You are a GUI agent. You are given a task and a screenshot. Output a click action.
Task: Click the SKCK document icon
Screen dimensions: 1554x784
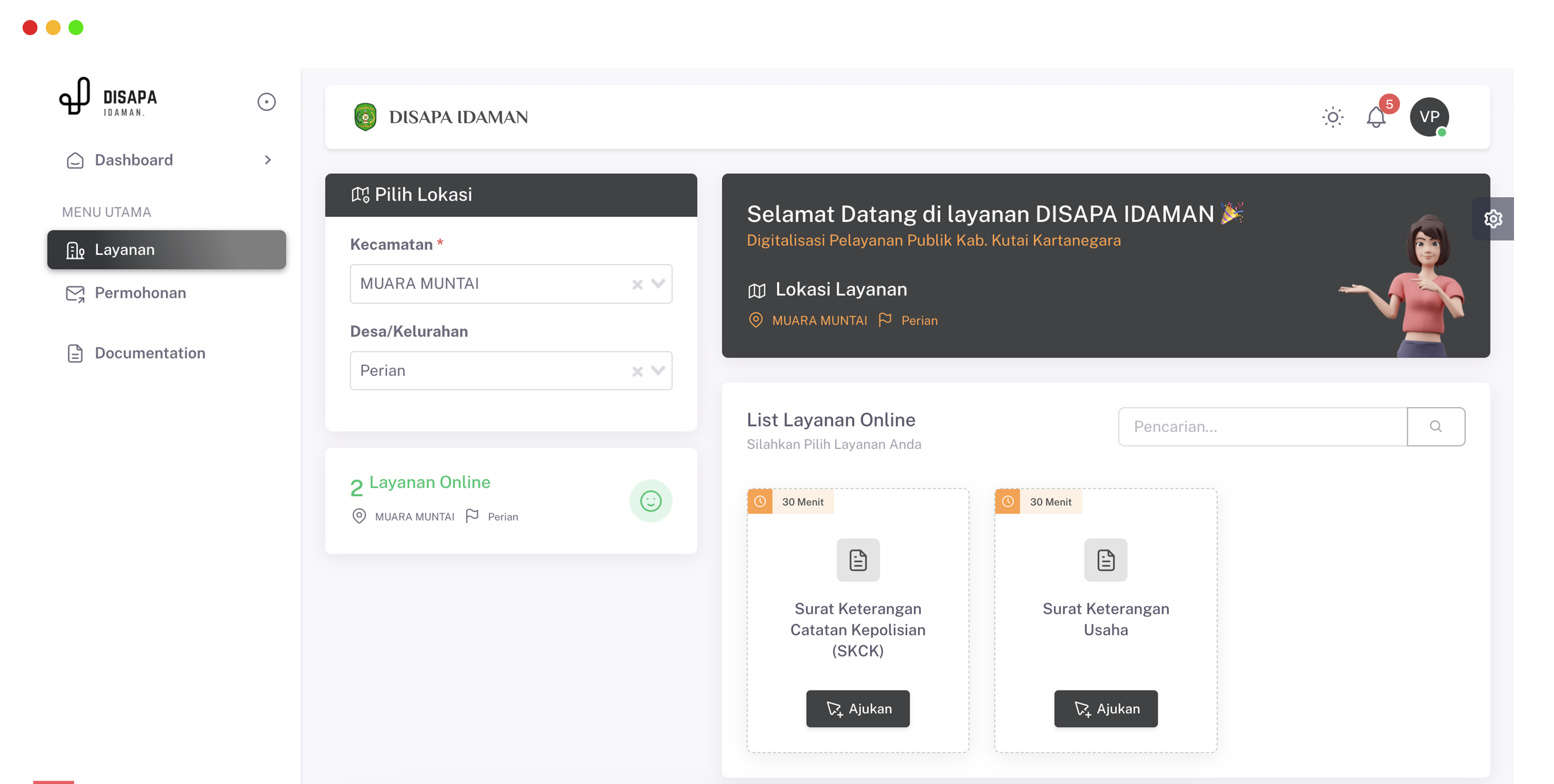(857, 560)
